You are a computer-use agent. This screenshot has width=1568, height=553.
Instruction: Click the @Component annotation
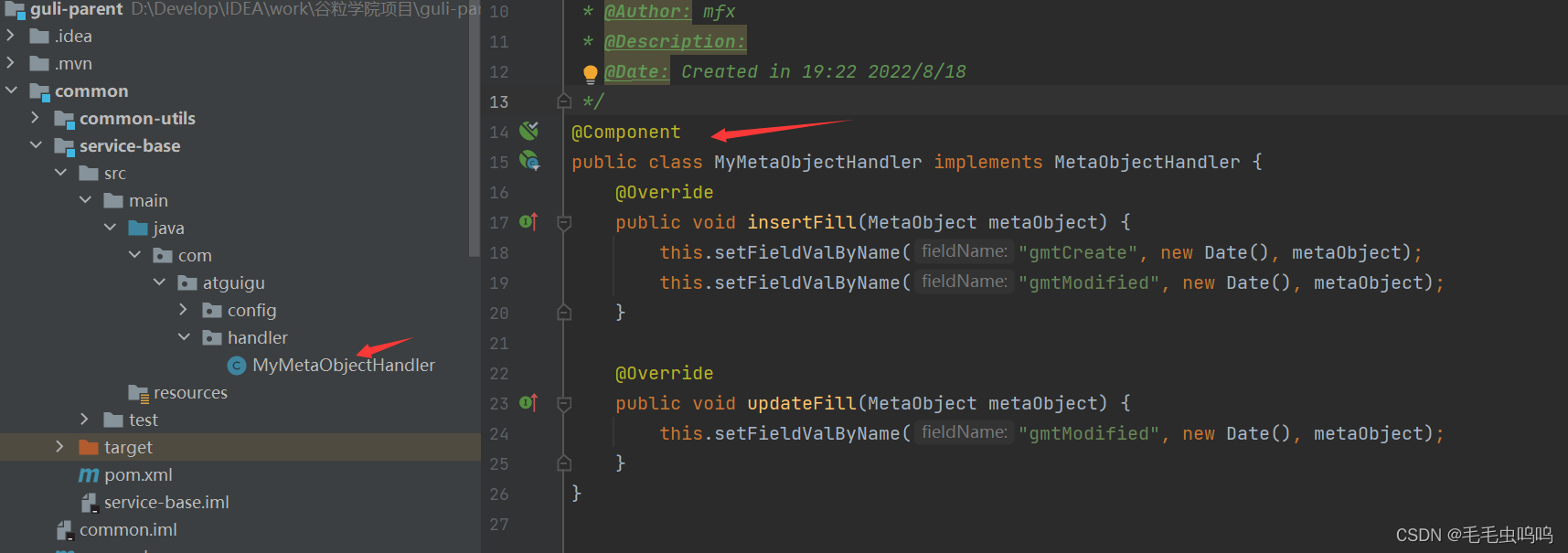tap(626, 132)
